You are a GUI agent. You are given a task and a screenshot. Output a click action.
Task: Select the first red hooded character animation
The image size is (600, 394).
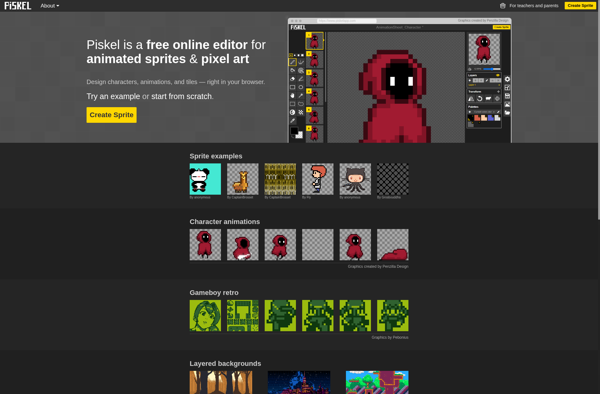(x=205, y=245)
